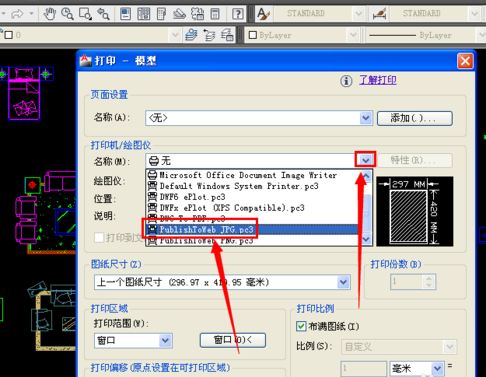Screen dimensions: 486x377
Task: Close the 打印 - 模型 dialog
Action: tap(465, 61)
